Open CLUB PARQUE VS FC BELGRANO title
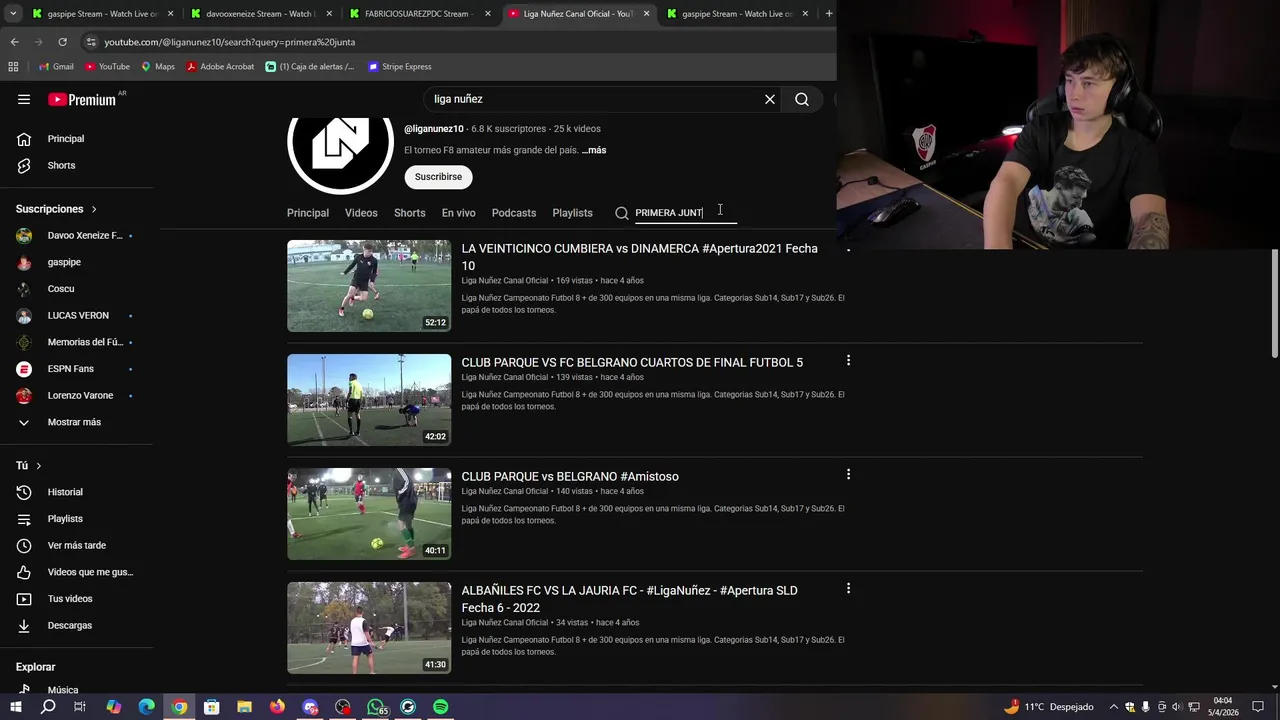 pyautogui.click(x=632, y=363)
